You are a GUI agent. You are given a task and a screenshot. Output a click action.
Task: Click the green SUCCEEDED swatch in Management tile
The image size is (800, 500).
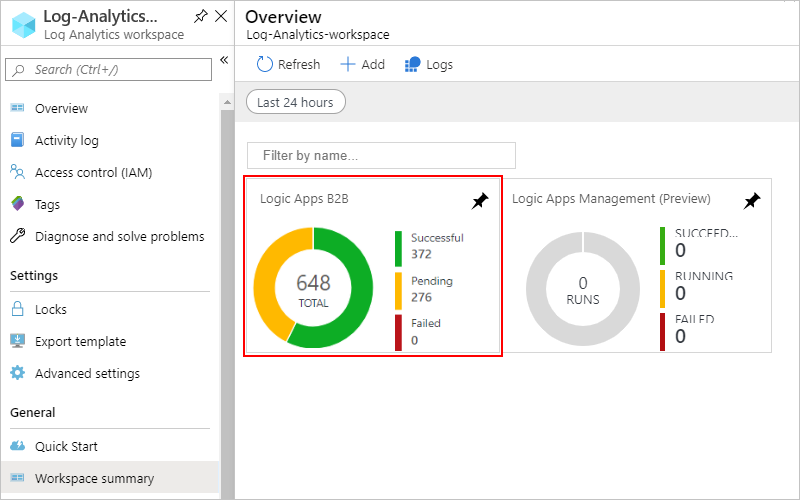pyautogui.click(x=662, y=246)
